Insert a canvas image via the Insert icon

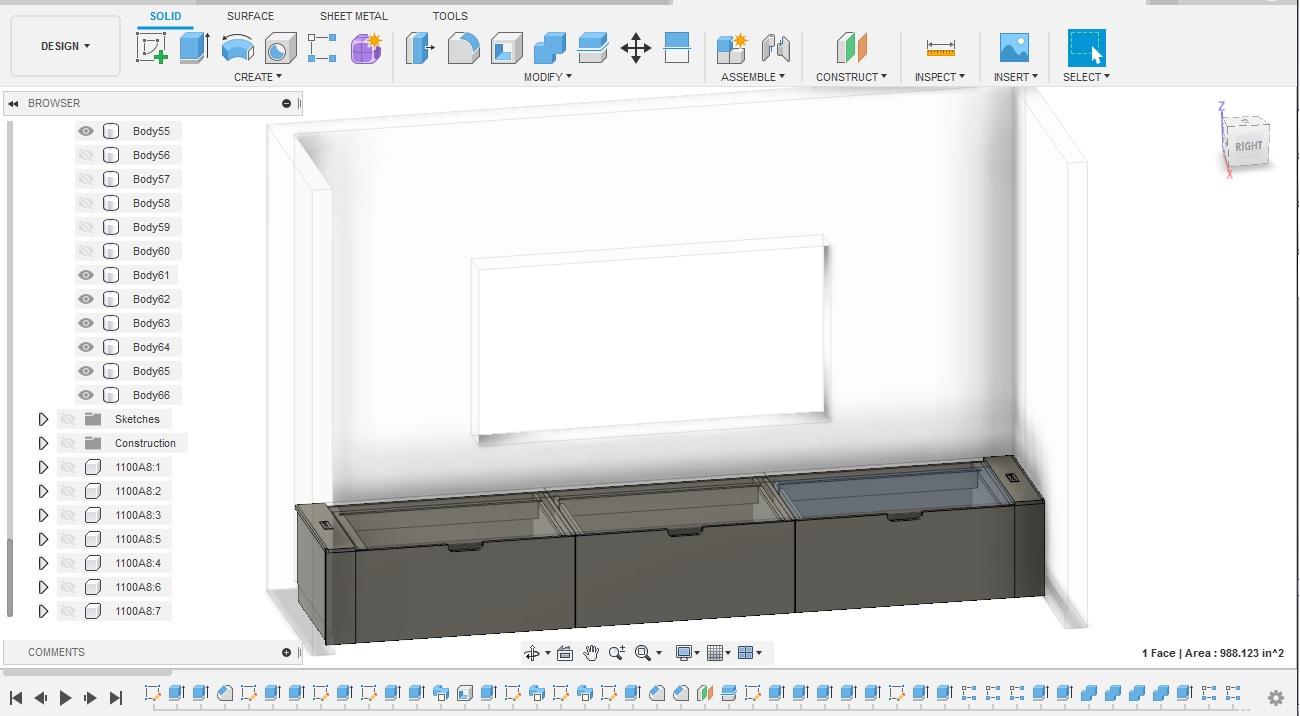1013,47
